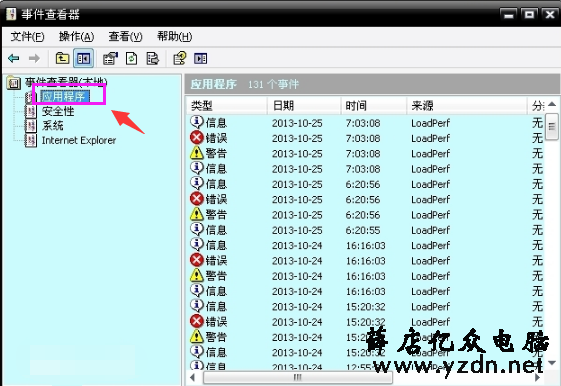Select 安全性 log in tree
Screen dimensions: 561x386
coord(58,111)
